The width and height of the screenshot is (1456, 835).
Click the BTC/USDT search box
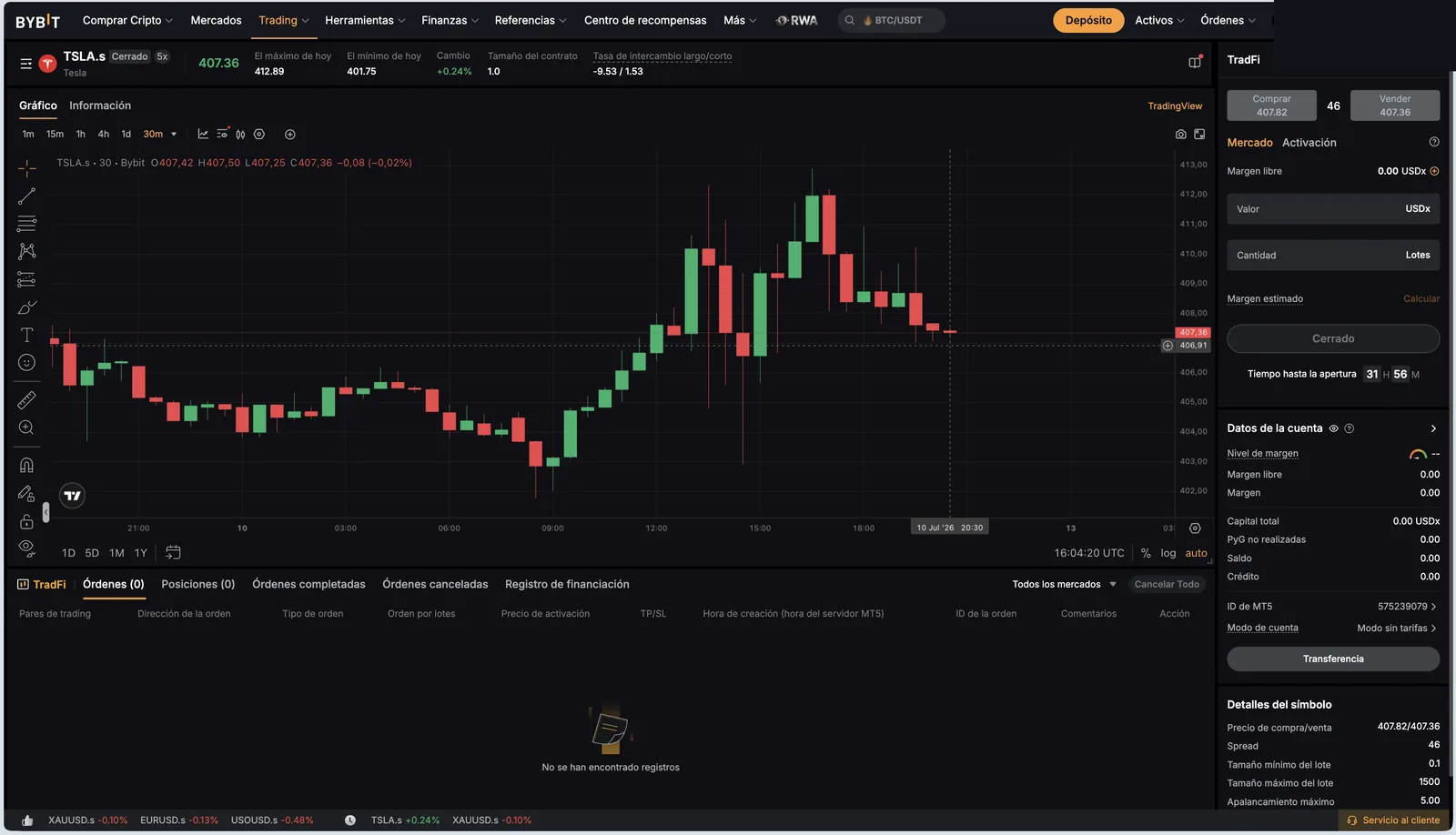[891, 20]
